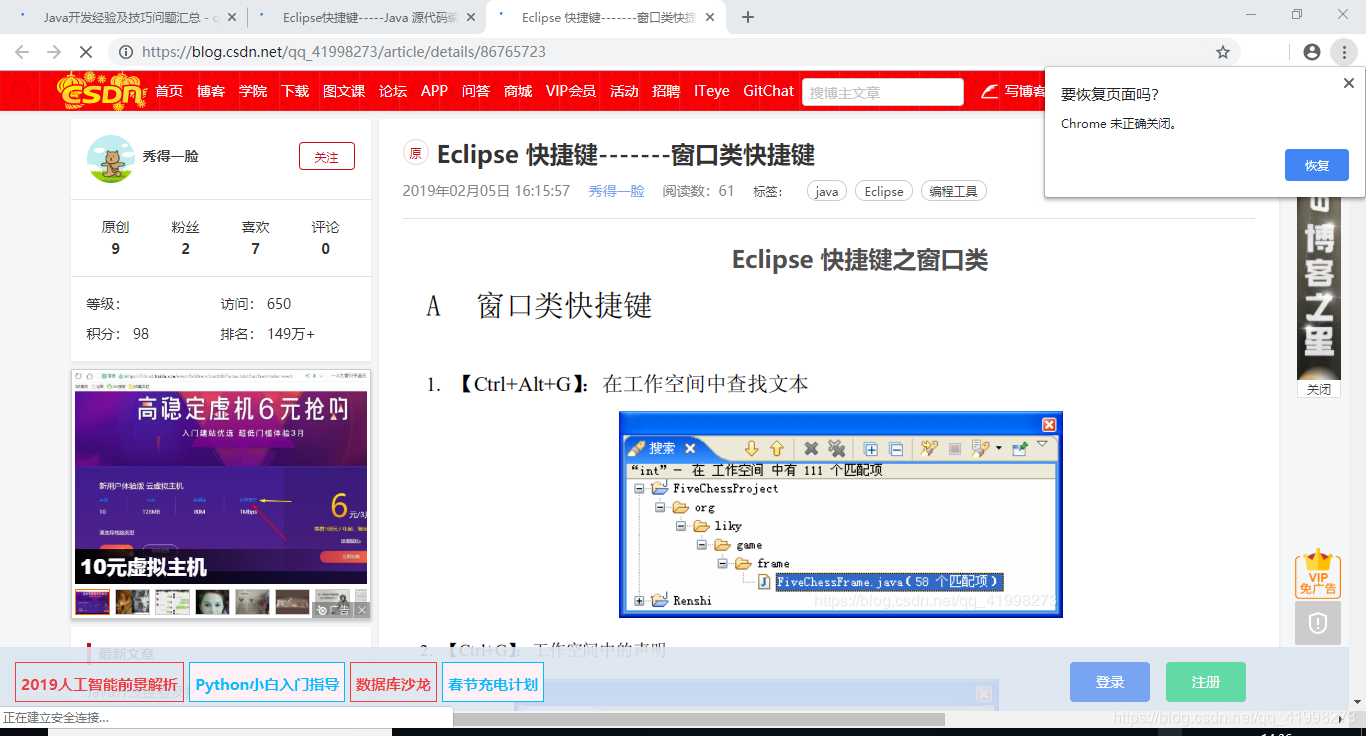Open a new browser tab
Viewport: 1366px width, 736px height.
tap(747, 17)
